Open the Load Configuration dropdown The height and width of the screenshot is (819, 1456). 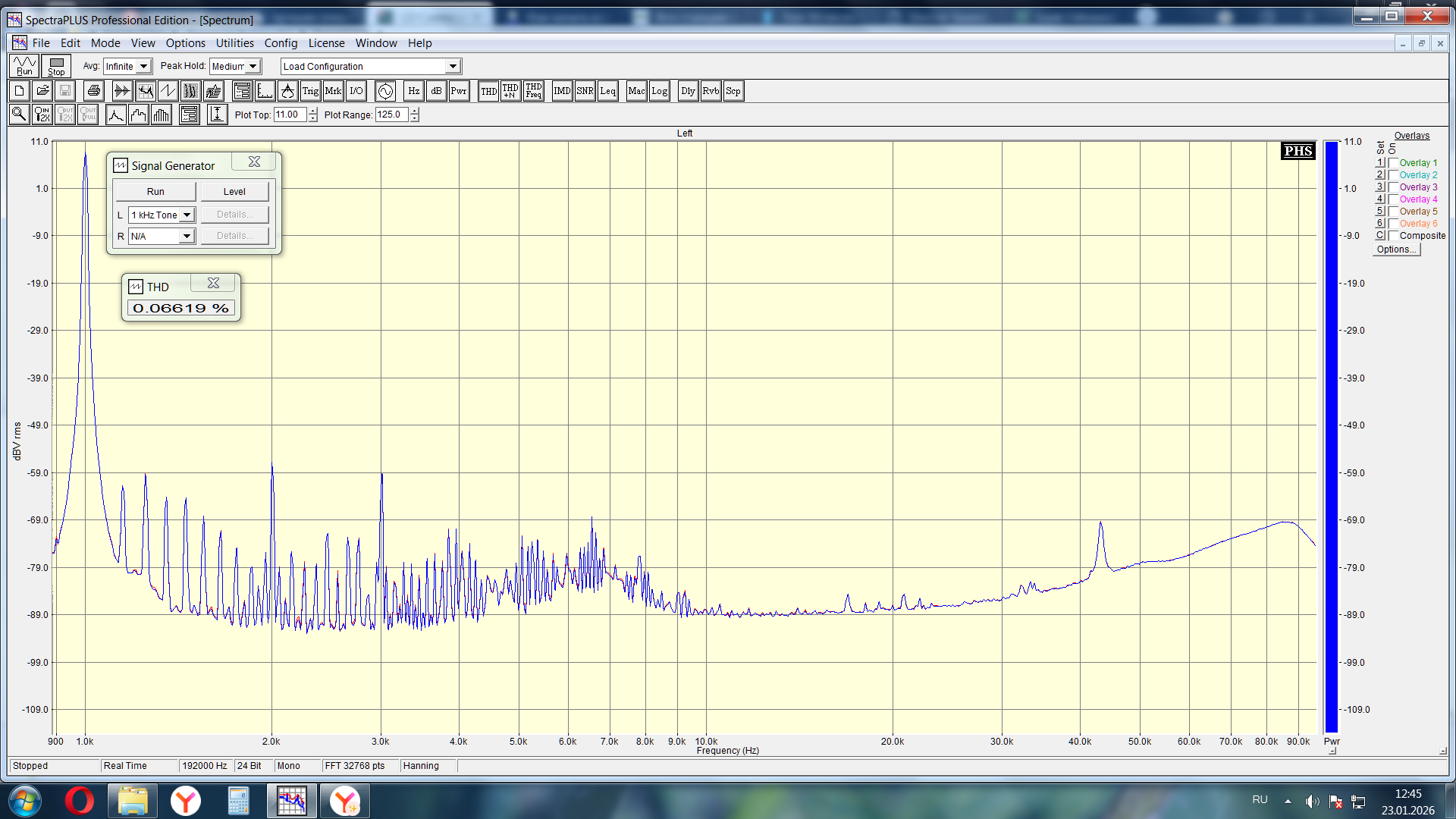tap(453, 67)
